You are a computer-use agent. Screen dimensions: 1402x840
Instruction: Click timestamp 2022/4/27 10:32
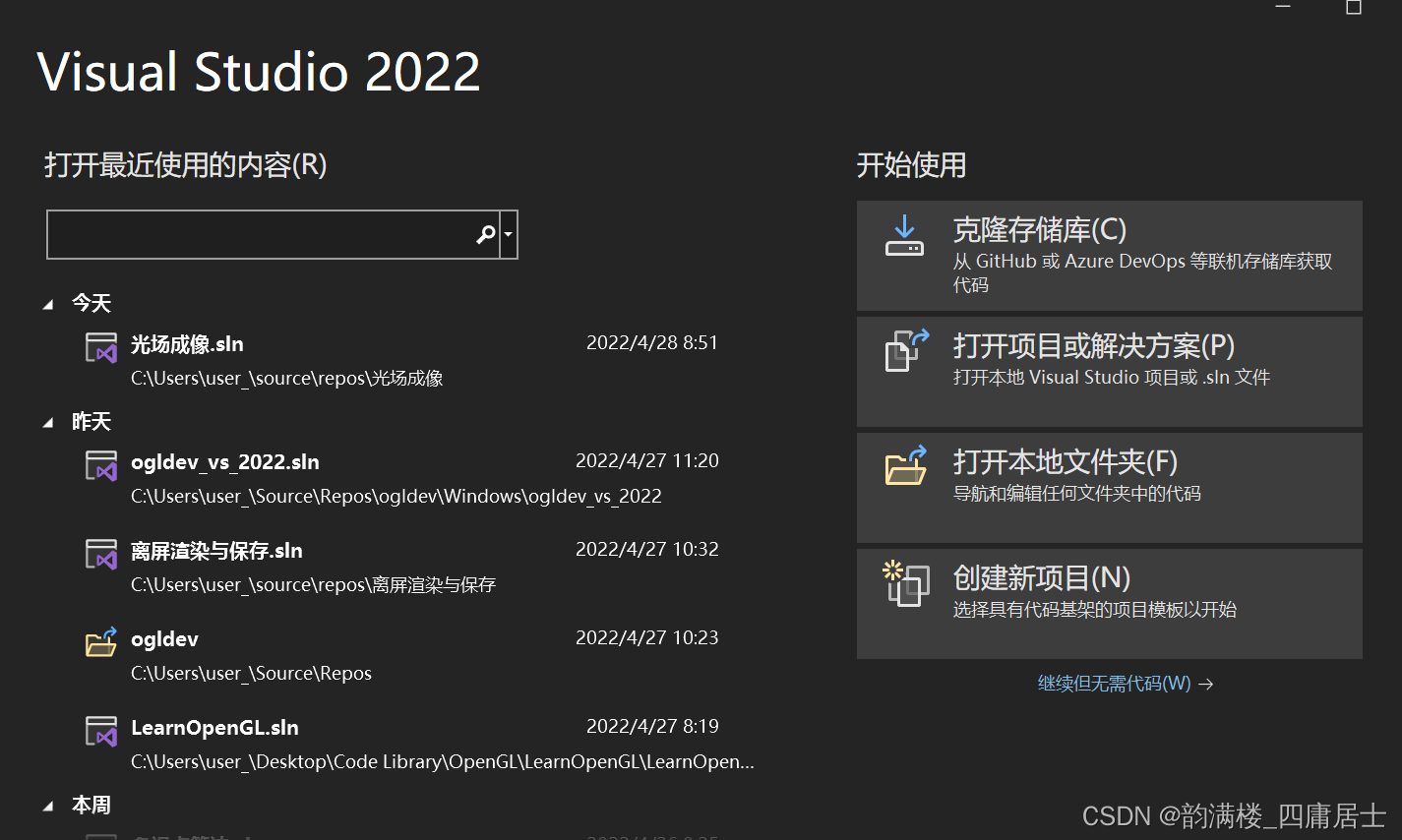pos(647,549)
